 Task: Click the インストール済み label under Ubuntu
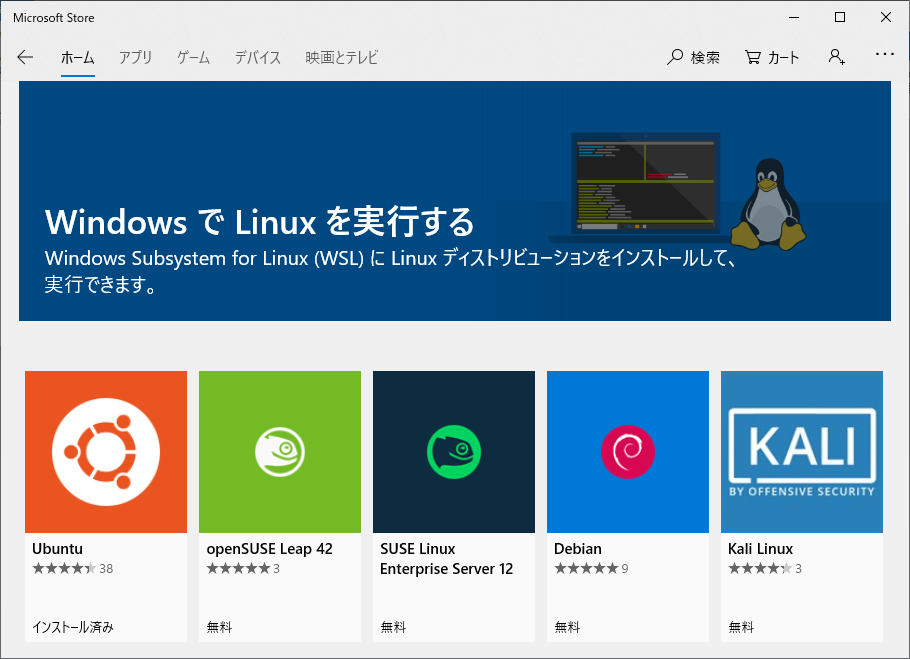point(73,627)
